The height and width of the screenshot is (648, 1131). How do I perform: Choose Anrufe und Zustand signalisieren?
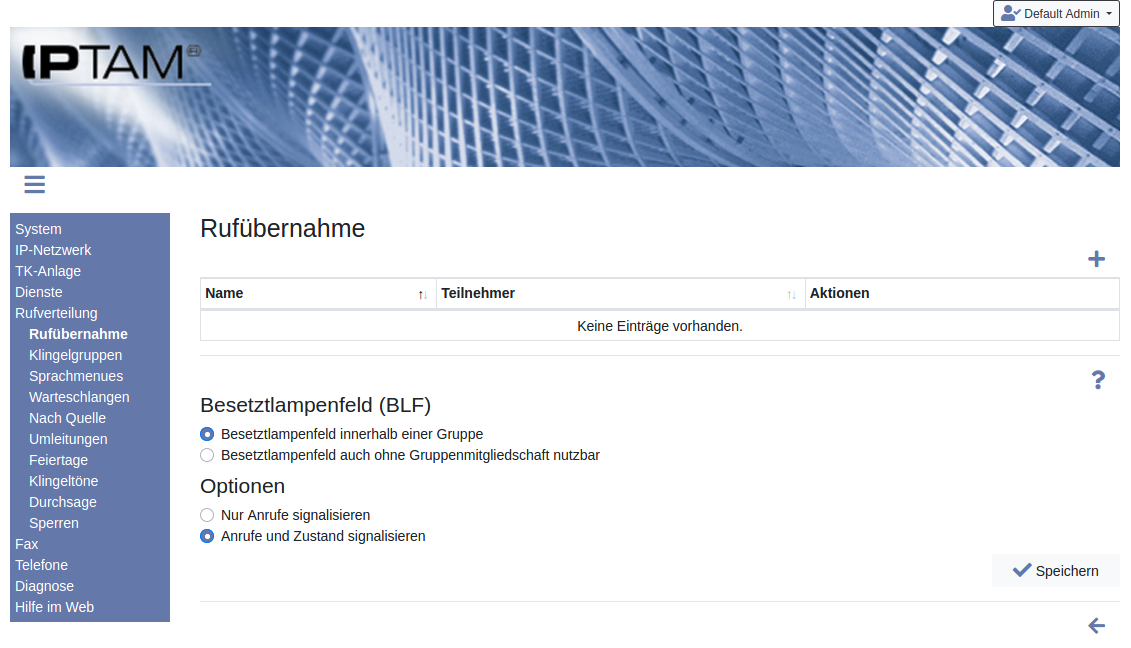tap(207, 536)
